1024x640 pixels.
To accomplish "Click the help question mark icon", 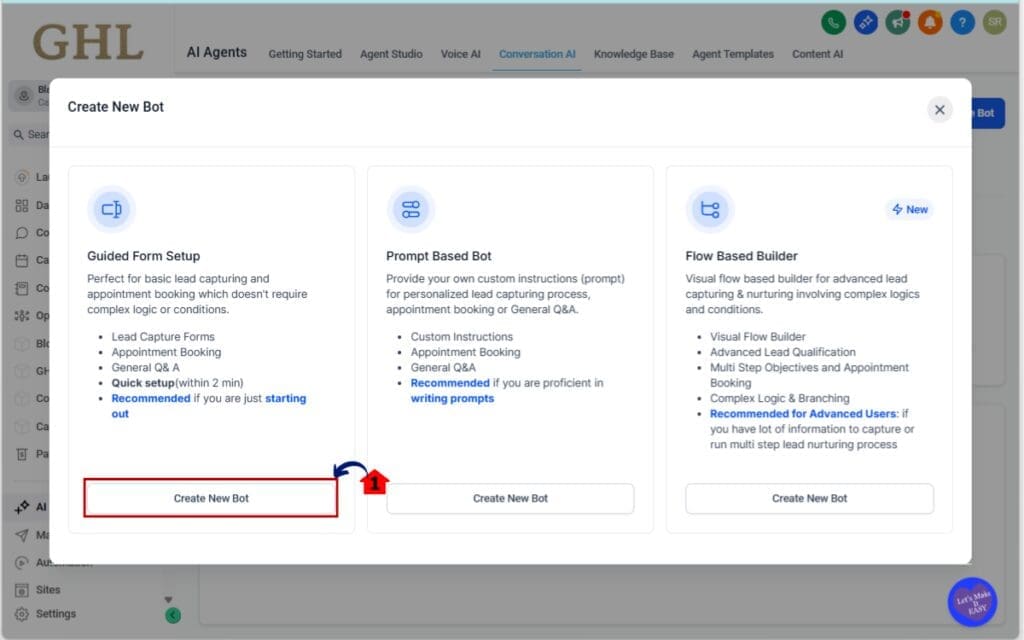I will pos(961,21).
